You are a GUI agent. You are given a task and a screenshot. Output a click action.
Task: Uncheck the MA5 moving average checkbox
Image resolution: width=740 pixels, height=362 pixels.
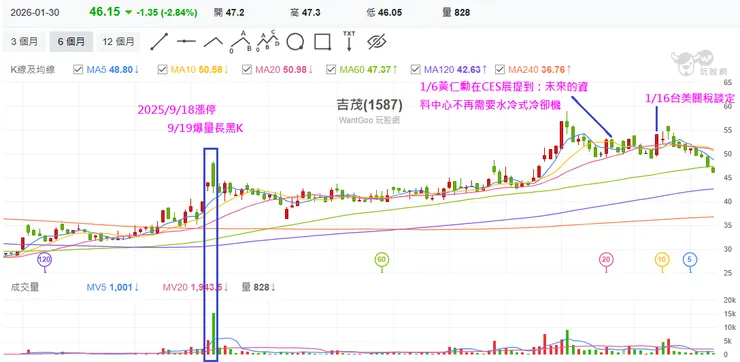[x=78, y=70]
